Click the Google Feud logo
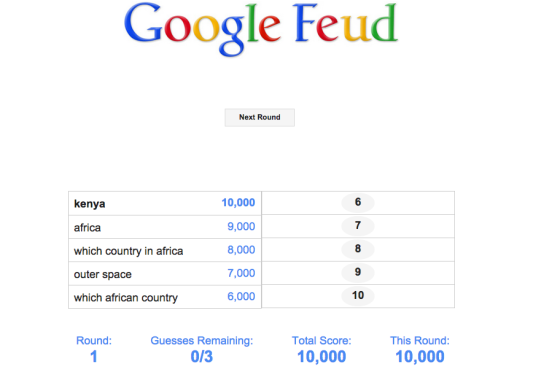560x372 pixels. [x=261, y=29]
